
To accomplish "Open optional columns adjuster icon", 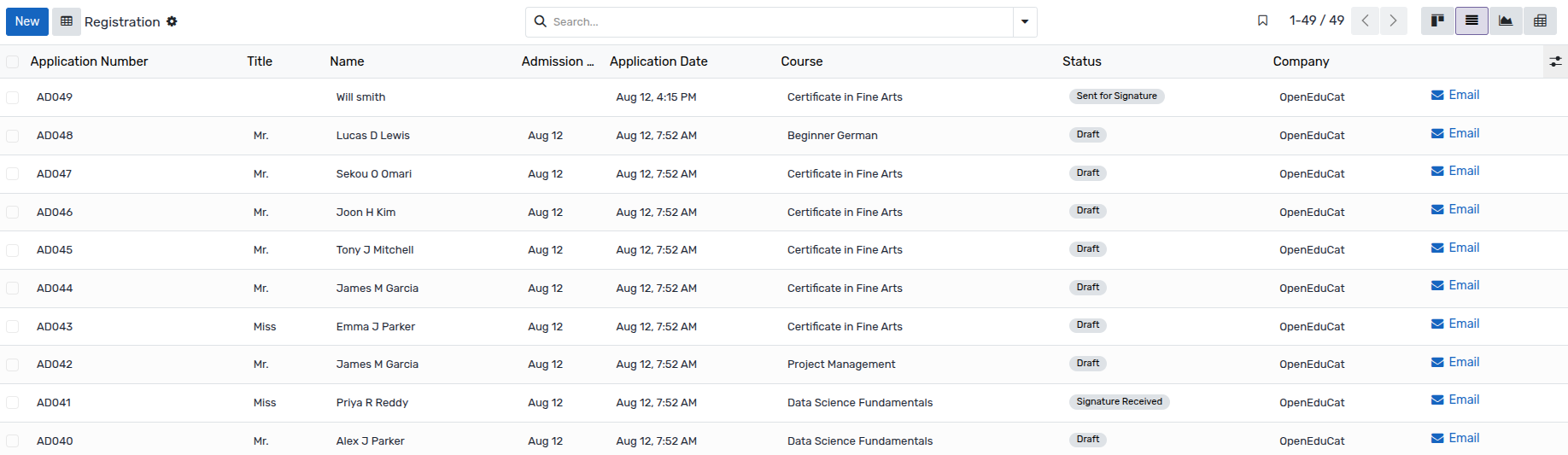I will tap(1555, 61).
